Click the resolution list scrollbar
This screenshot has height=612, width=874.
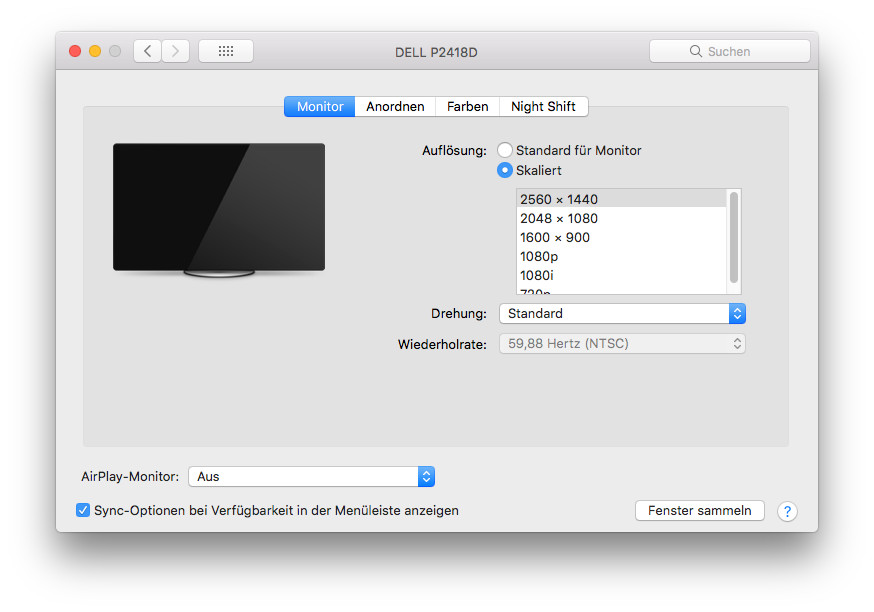(x=734, y=238)
